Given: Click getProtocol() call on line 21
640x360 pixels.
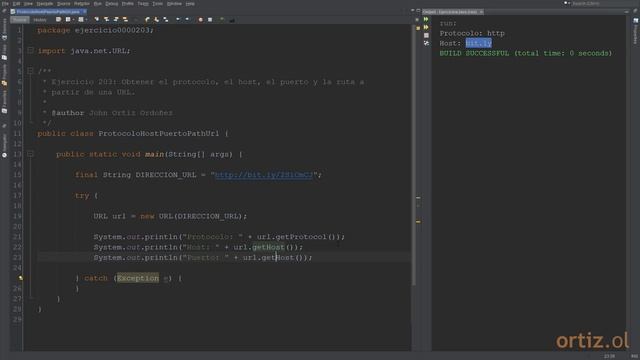Looking at the screenshot, I should click(308, 237).
